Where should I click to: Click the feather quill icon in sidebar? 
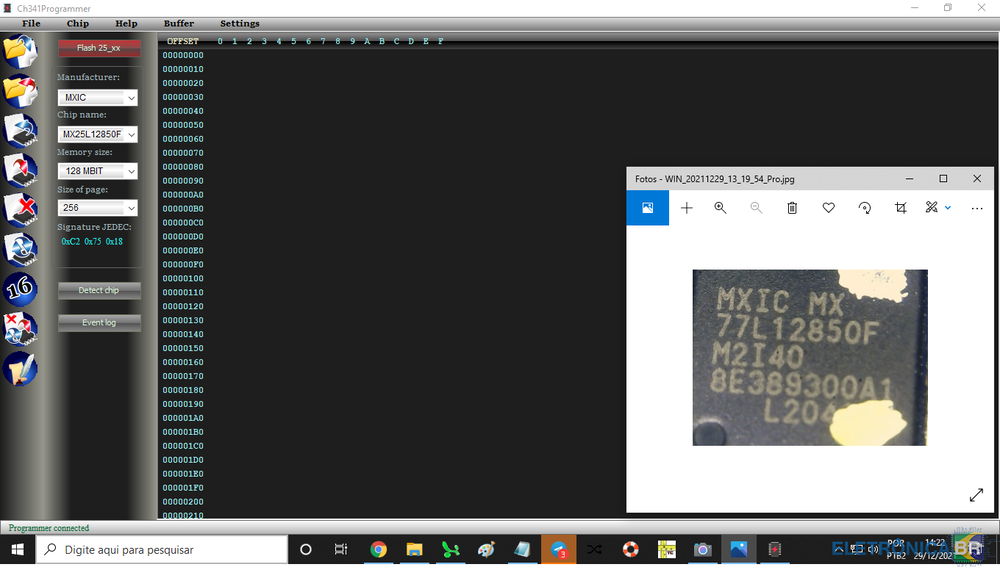coord(20,368)
